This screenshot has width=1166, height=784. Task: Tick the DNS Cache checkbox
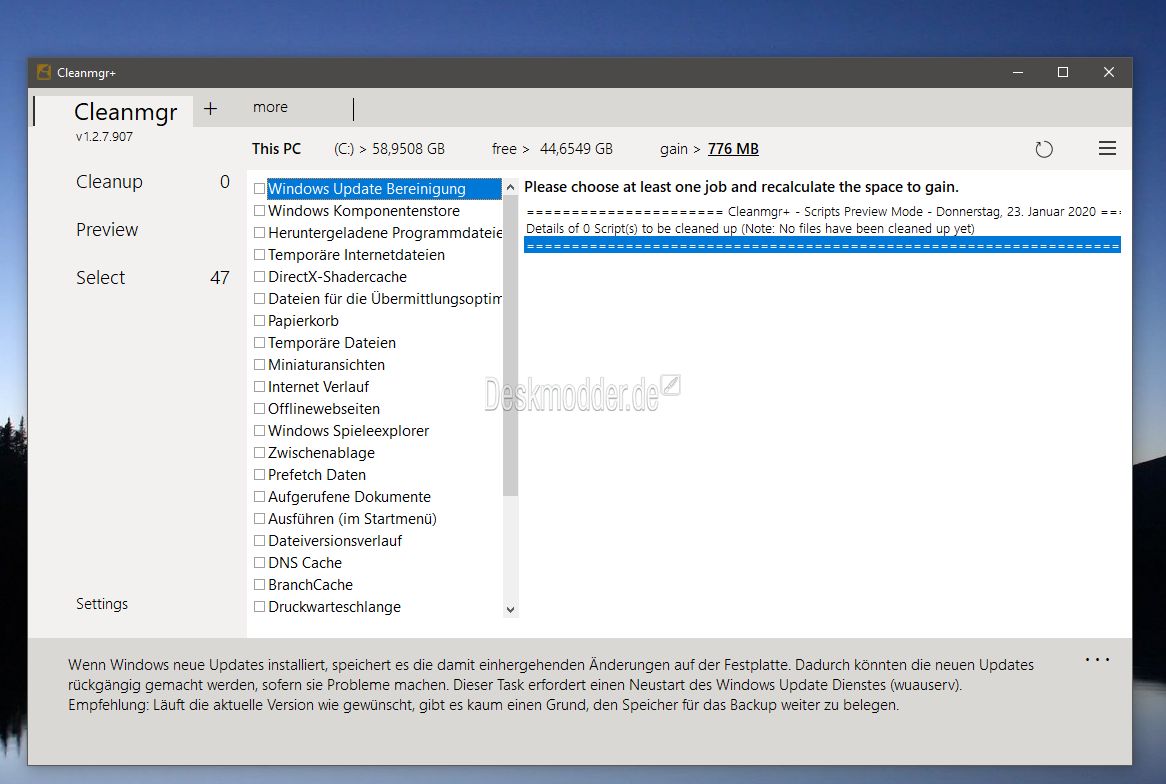point(260,563)
